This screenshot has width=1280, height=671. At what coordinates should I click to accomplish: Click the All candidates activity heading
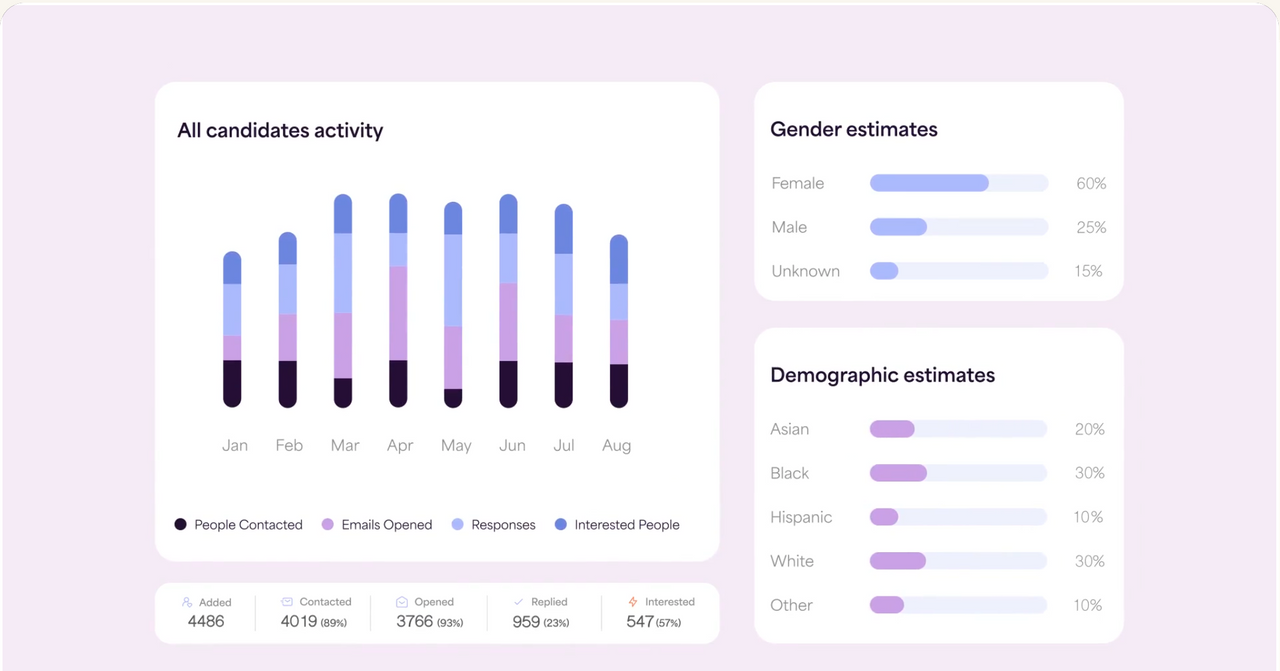point(280,130)
